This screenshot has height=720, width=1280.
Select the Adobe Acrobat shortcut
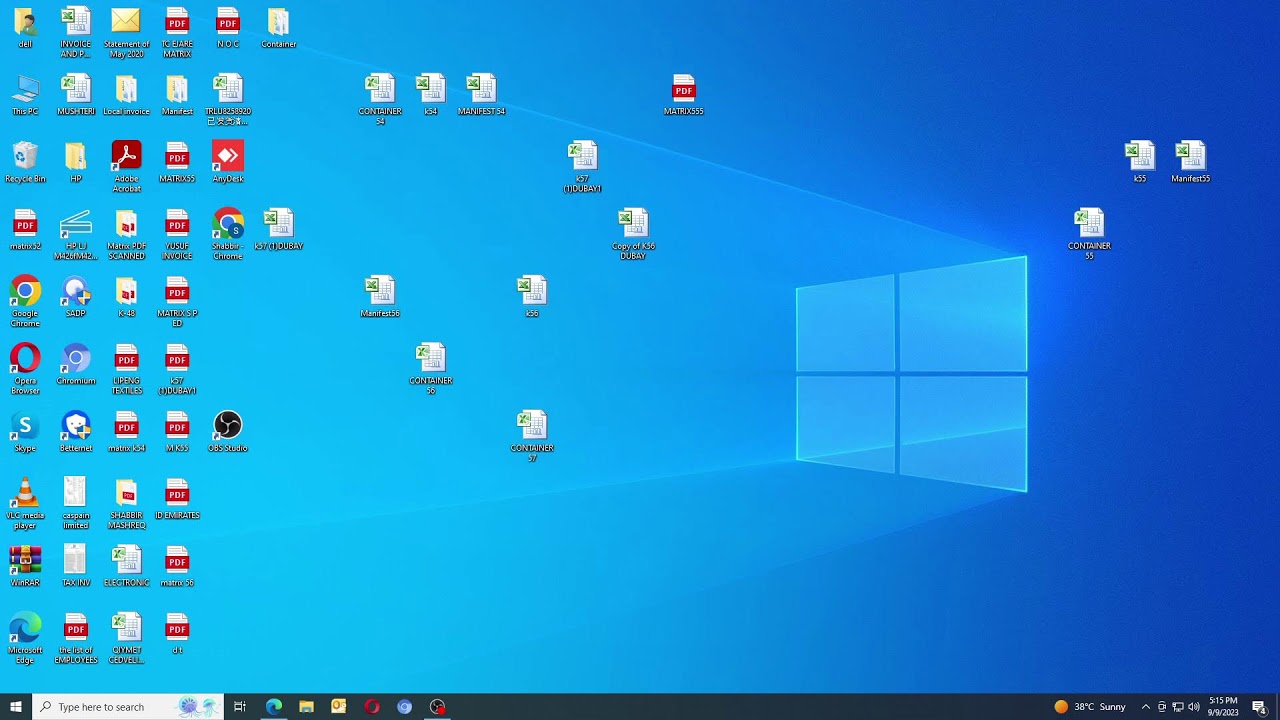[x=127, y=166]
